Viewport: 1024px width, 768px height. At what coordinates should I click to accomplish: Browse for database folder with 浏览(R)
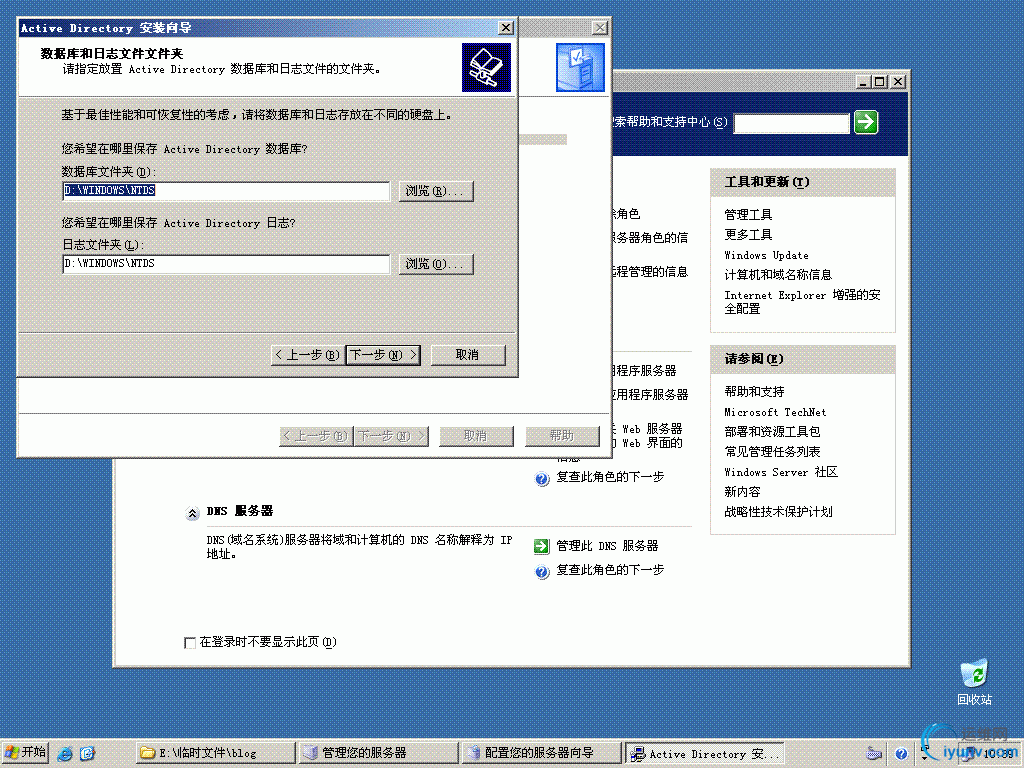[436, 191]
